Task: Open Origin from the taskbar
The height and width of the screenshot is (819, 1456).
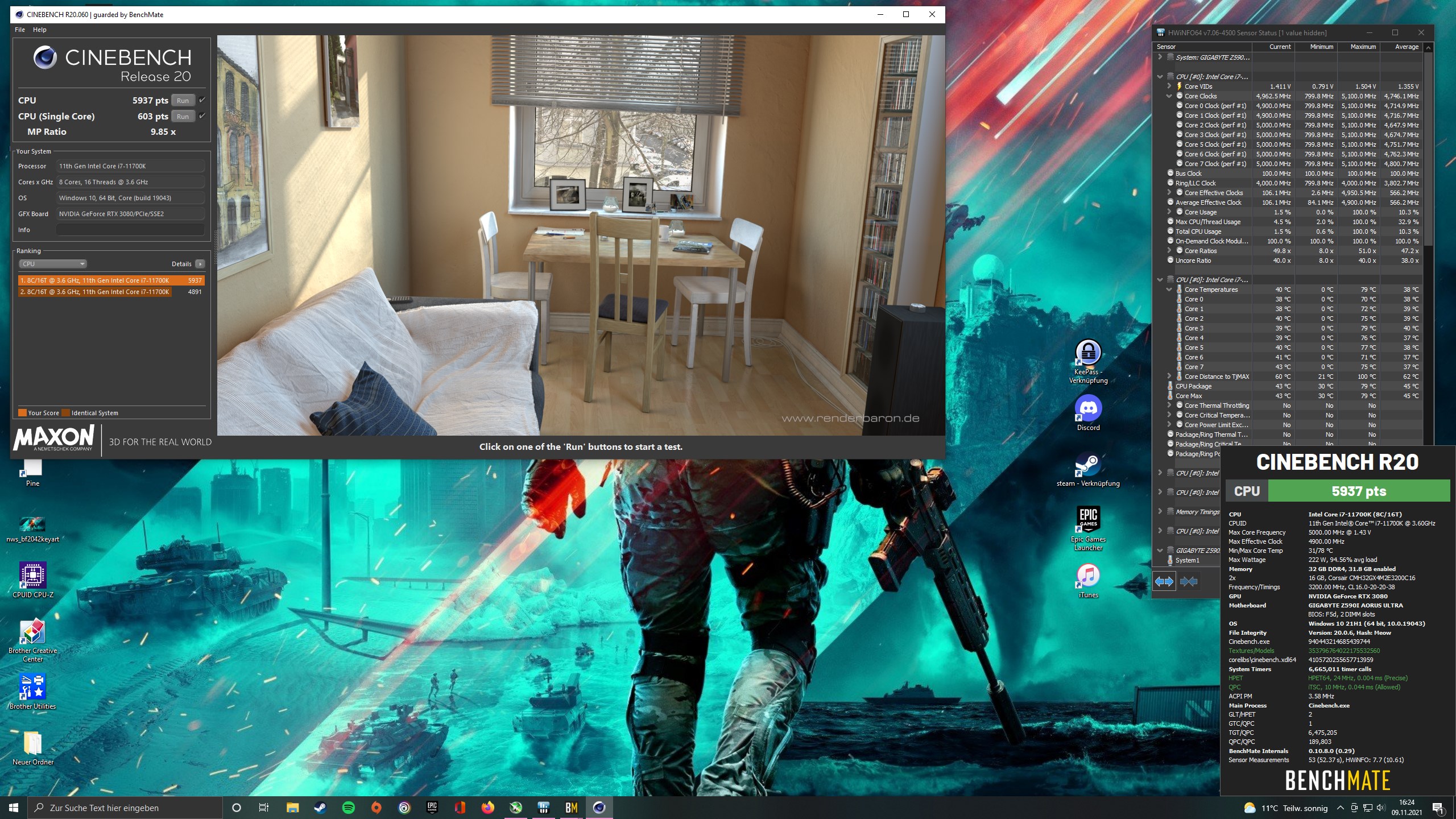Action: point(377,808)
